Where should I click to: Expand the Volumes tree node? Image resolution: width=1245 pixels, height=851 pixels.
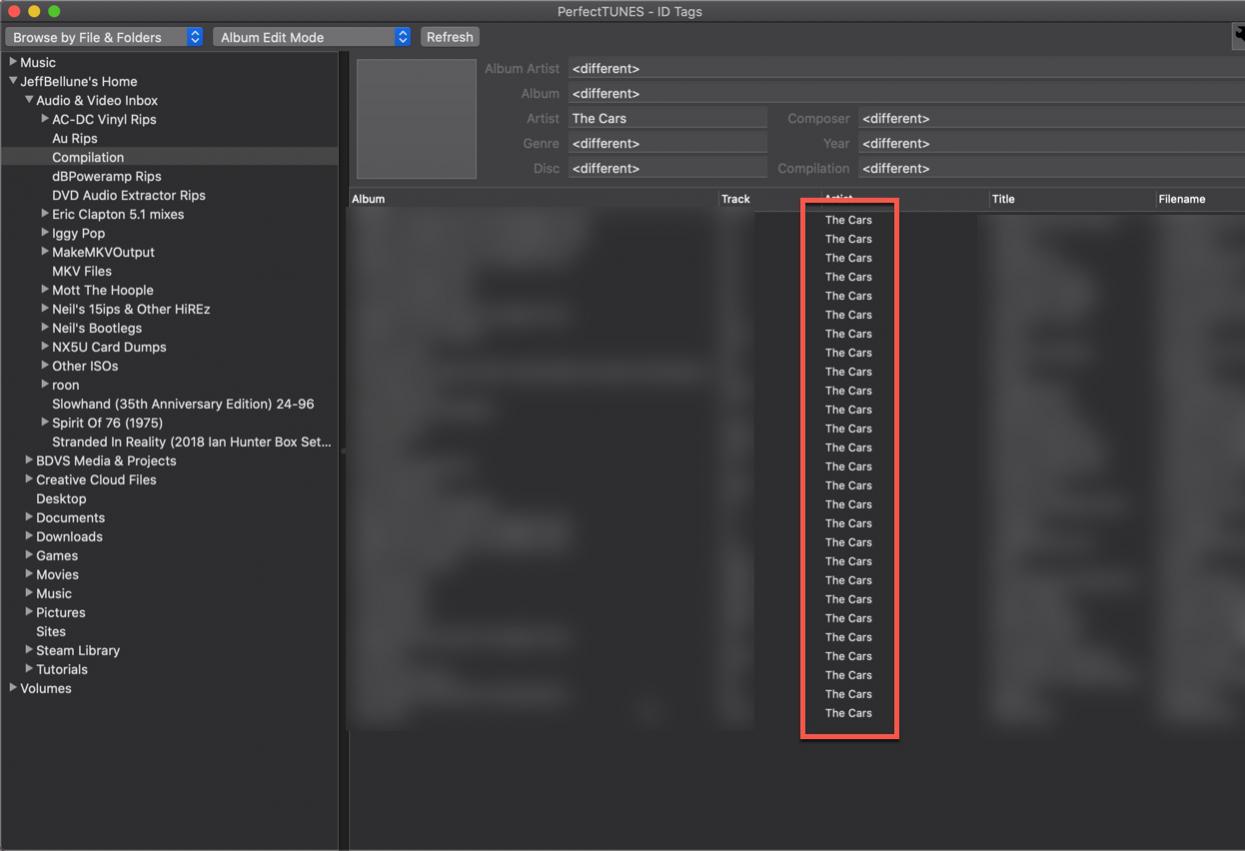[13, 688]
